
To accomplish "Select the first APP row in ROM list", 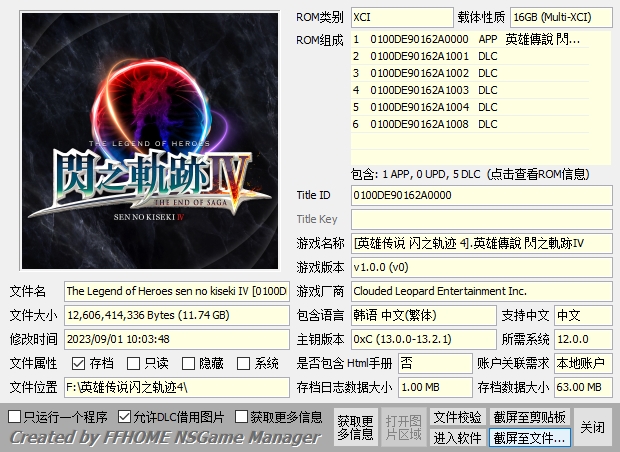I will click(470, 40).
